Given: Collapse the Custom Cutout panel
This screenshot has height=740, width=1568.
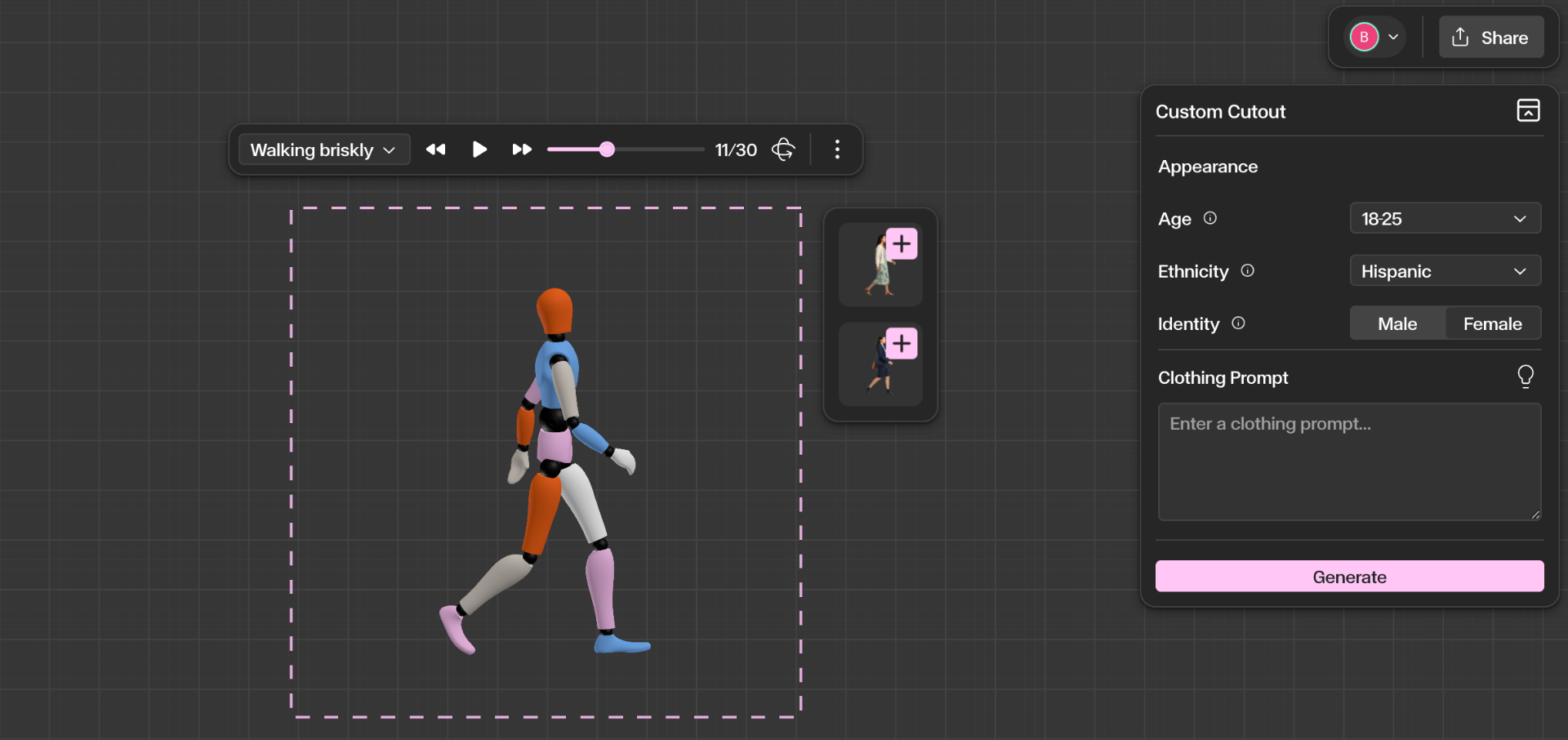Looking at the screenshot, I should [1528, 110].
